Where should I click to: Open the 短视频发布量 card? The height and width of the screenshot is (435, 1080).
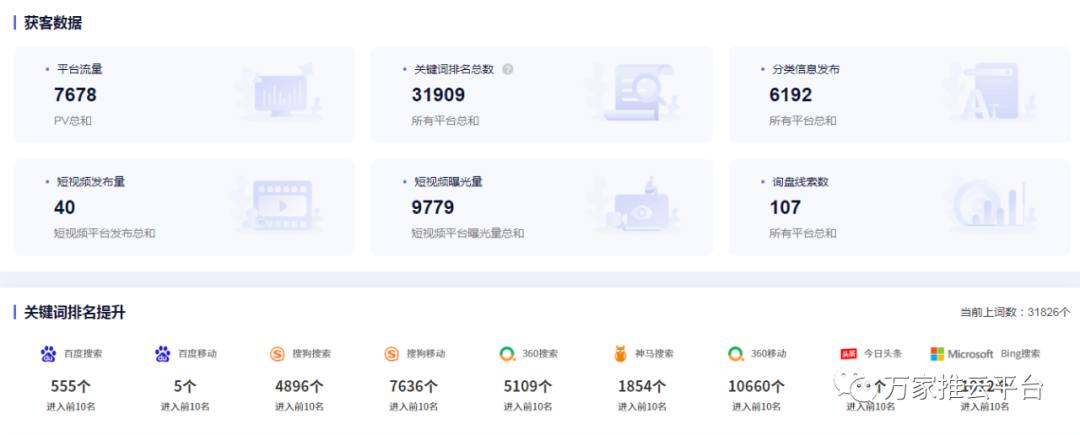click(x=184, y=207)
